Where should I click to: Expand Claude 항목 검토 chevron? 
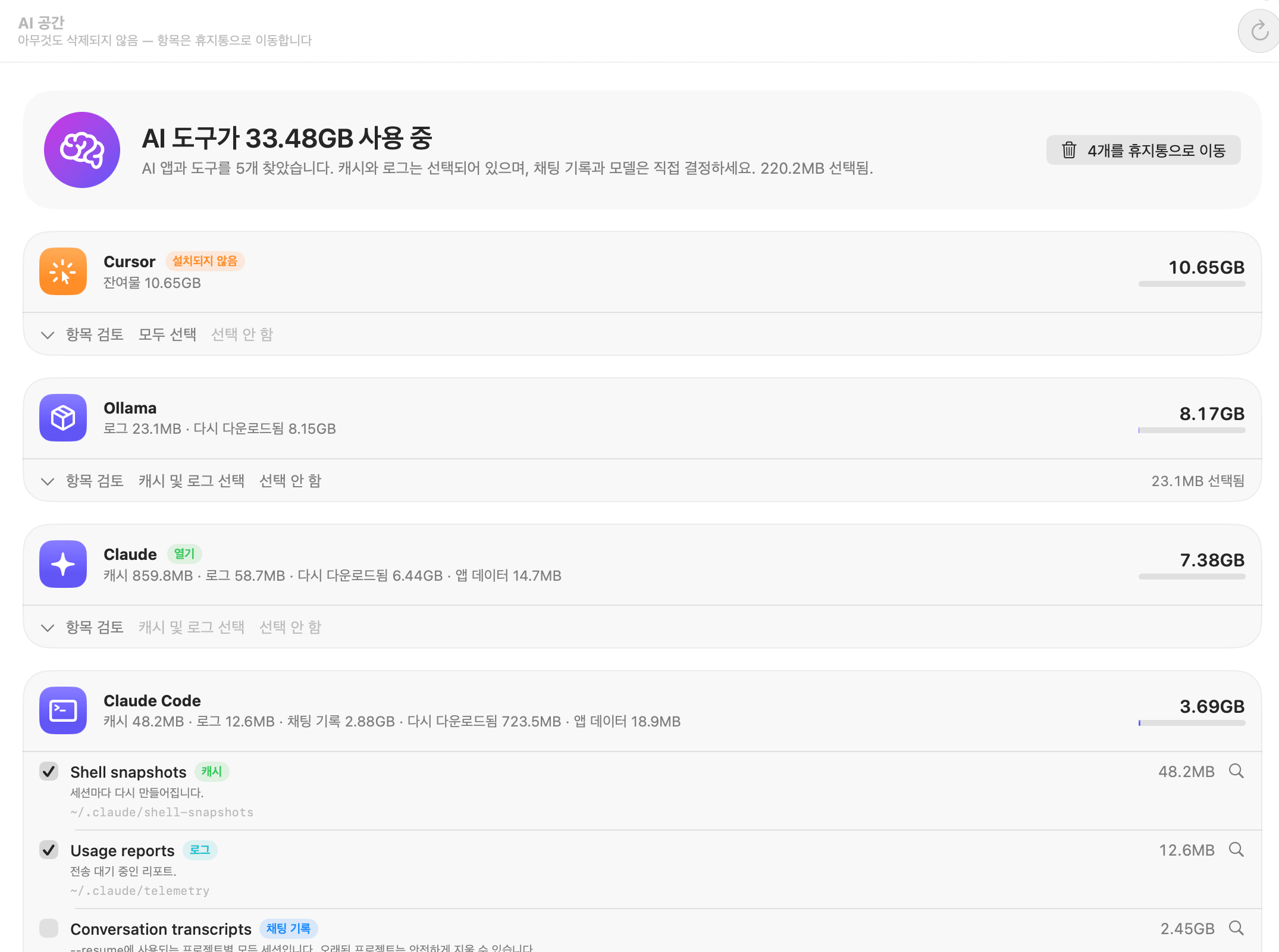click(48, 628)
